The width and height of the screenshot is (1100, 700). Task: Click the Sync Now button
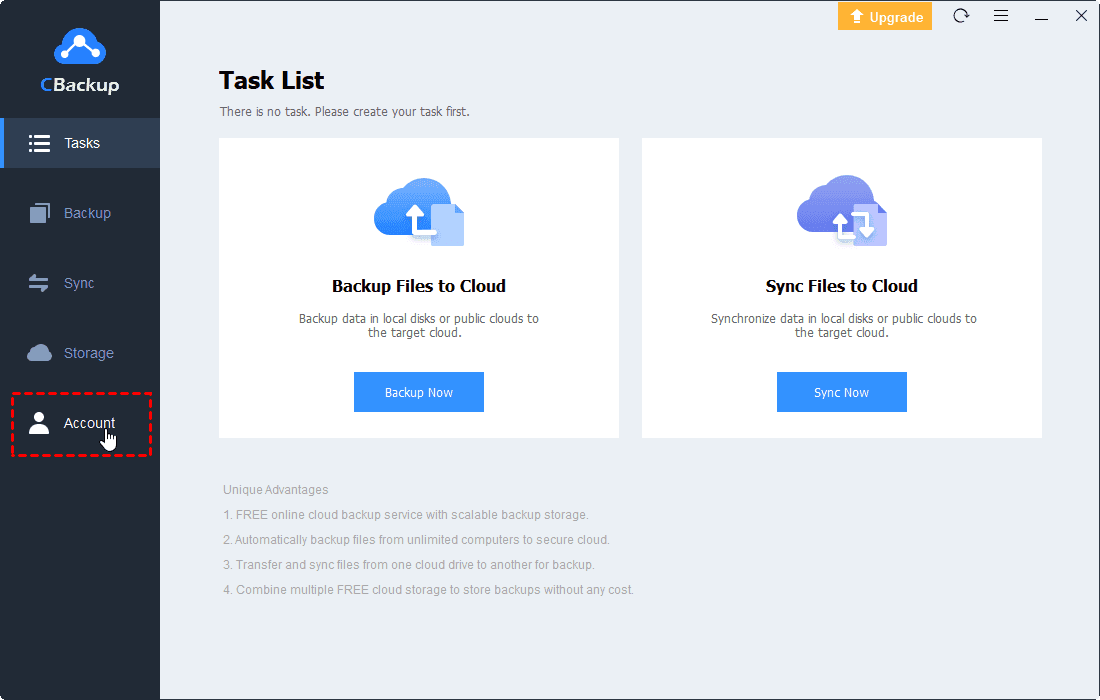(842, 392)
